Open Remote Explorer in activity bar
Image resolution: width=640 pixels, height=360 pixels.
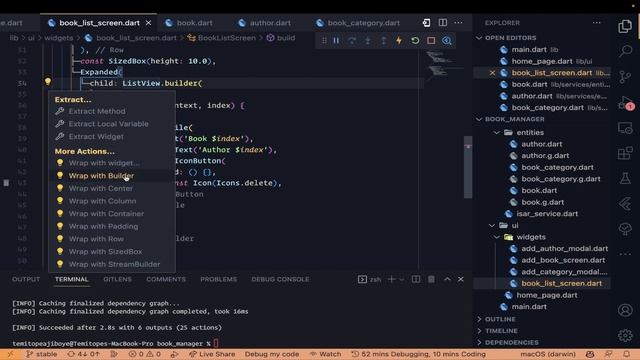[625, 128]
